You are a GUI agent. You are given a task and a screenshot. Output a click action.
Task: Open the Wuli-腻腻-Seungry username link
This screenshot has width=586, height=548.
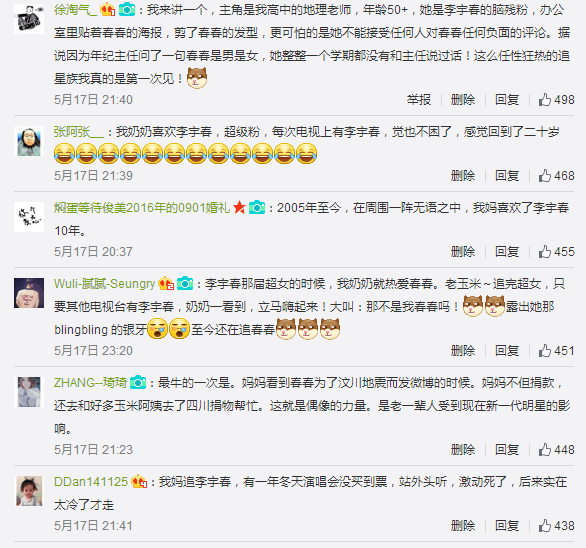coord(104,284)
